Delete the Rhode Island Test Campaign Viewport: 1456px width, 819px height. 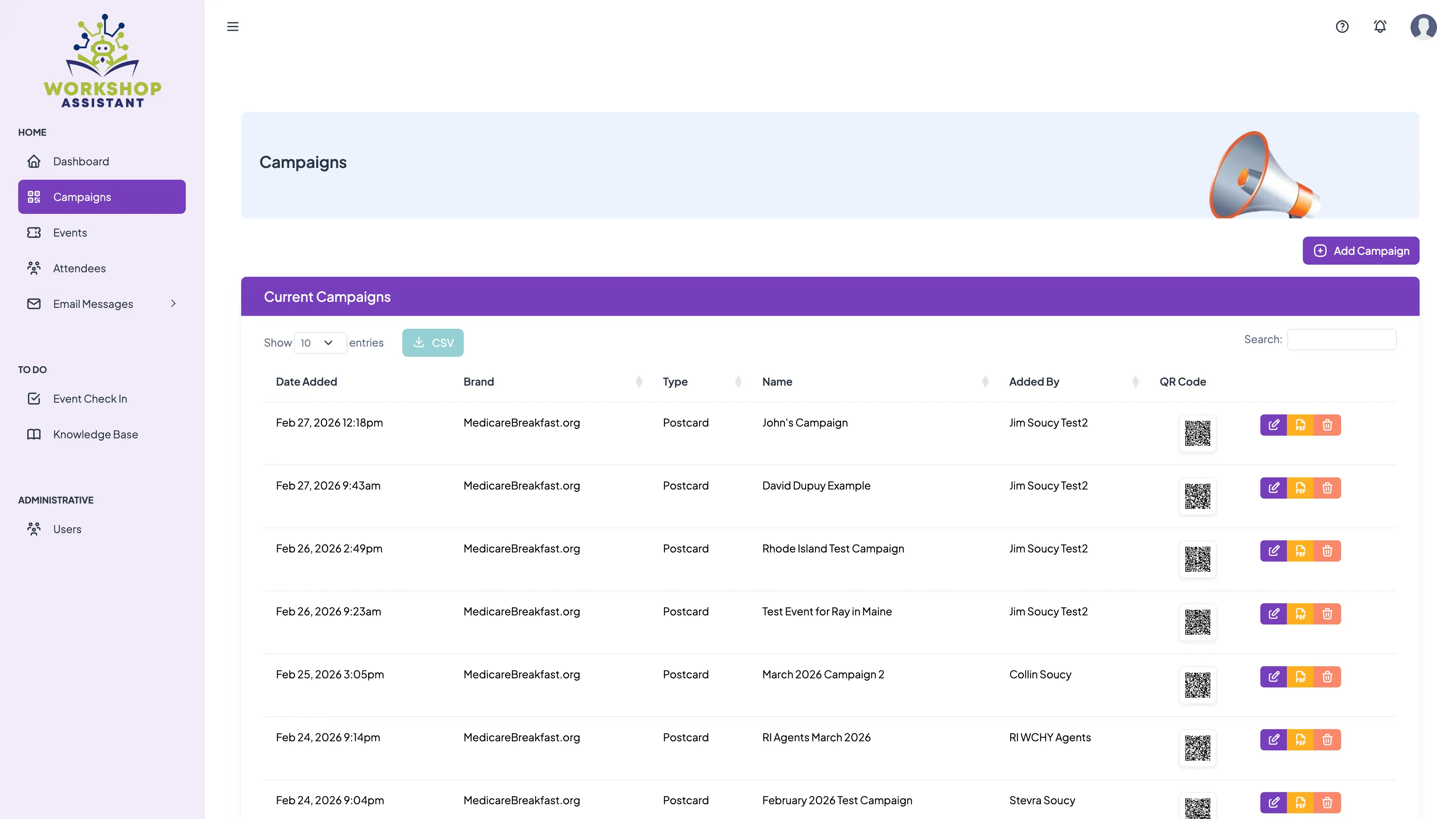(x=1327, y=551)
